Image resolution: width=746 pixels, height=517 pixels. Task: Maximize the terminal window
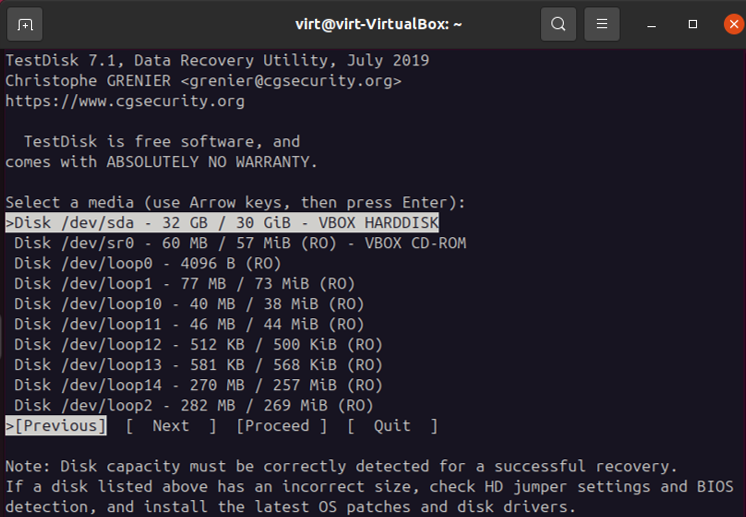[693, 24]
